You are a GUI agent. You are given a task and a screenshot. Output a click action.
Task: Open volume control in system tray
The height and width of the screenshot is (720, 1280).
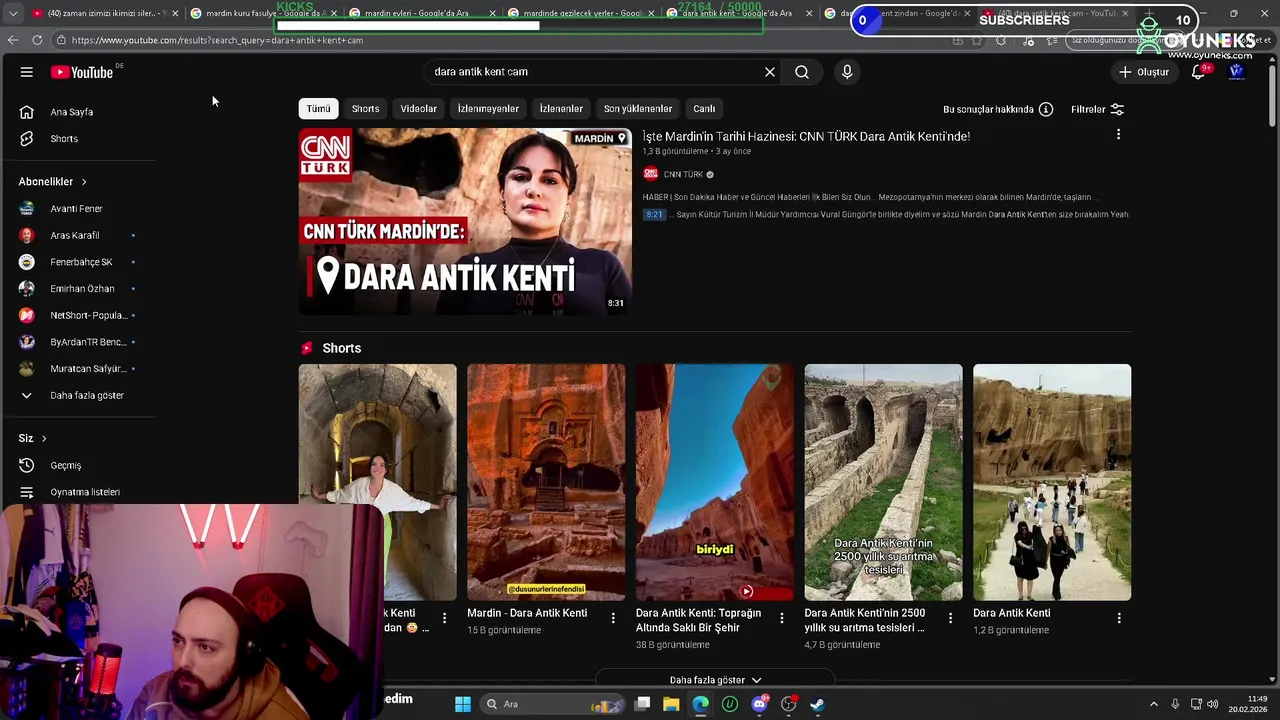pyautogui.click(x=1212, y=704)
